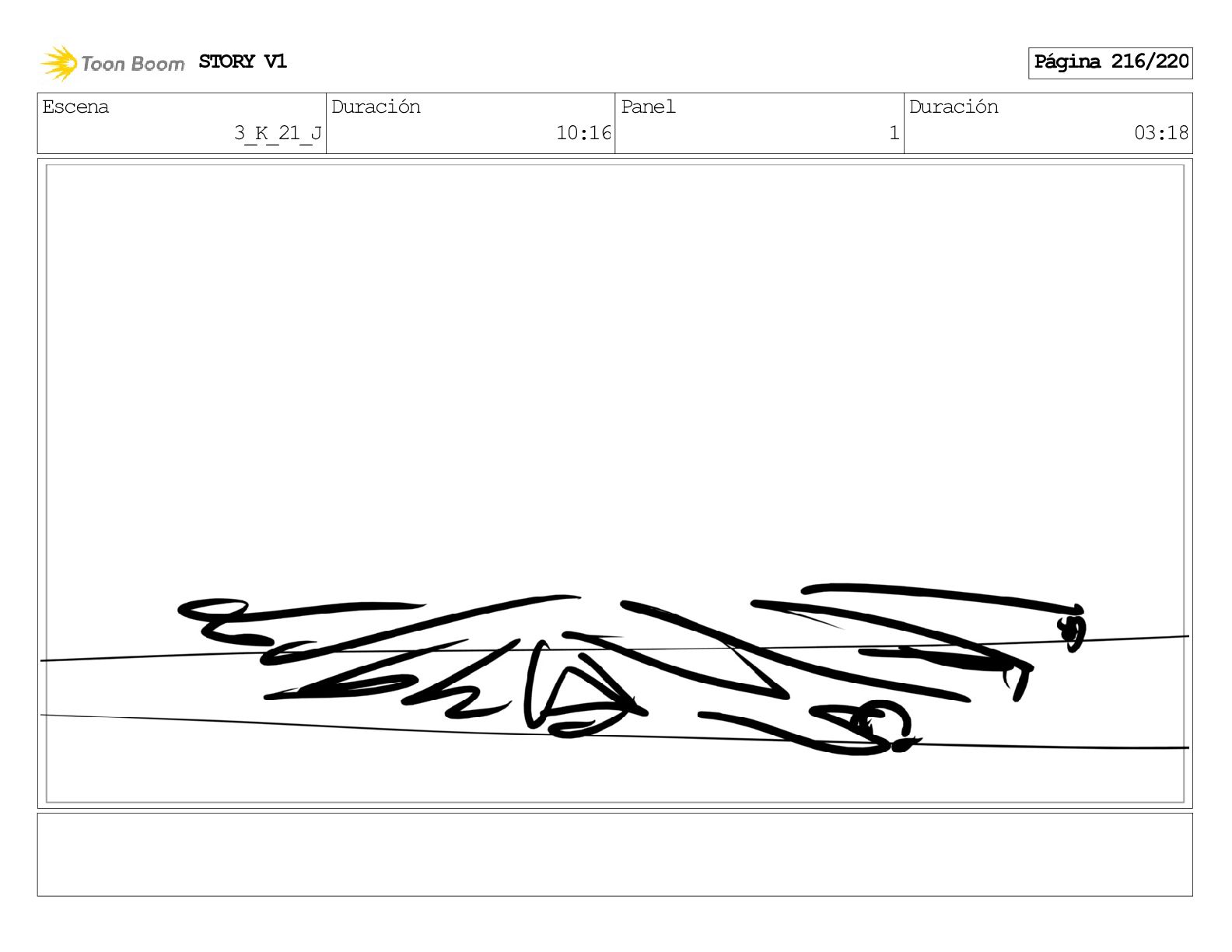
Task: Click the Página 216/220 page indicator
Action: 1111,63
